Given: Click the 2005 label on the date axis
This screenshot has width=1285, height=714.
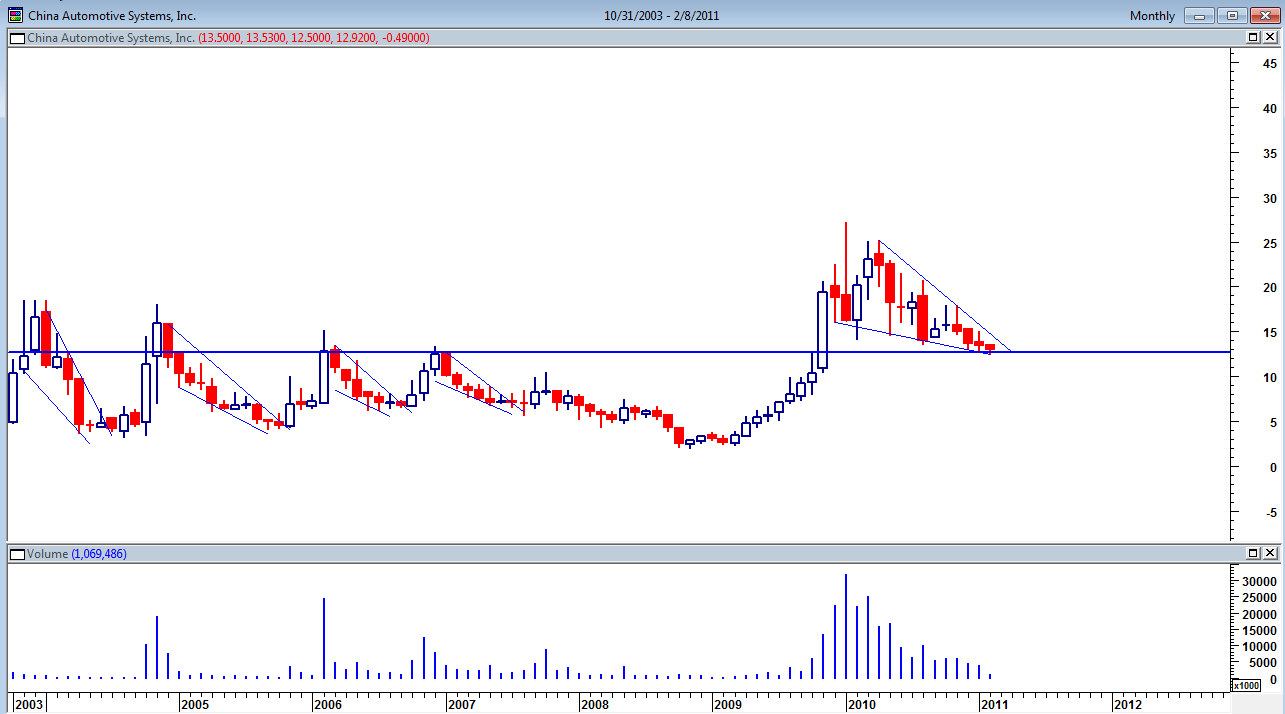Looking at the screenshot, I should (193, 704).
